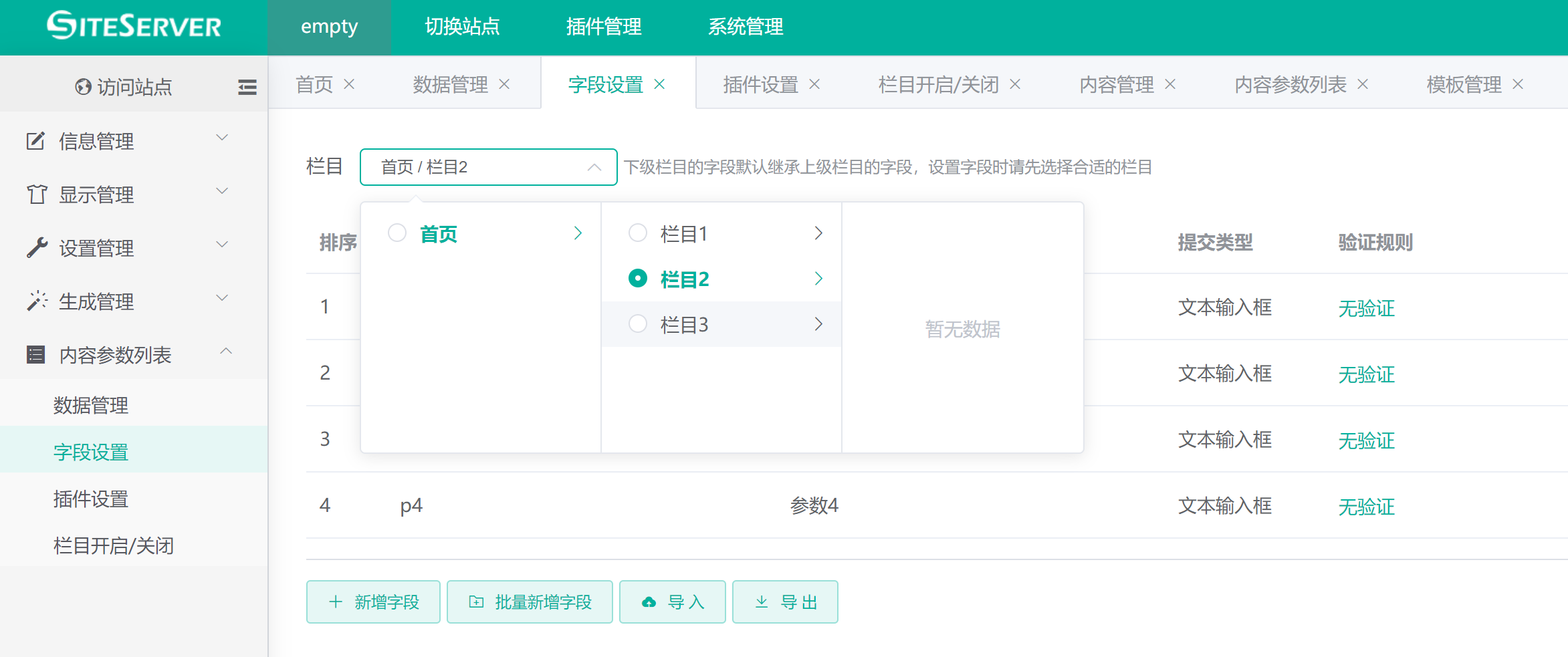Collapse the 栏目 cascader dropdown
The image size is (1568, 657).
[x=594, y=167]
